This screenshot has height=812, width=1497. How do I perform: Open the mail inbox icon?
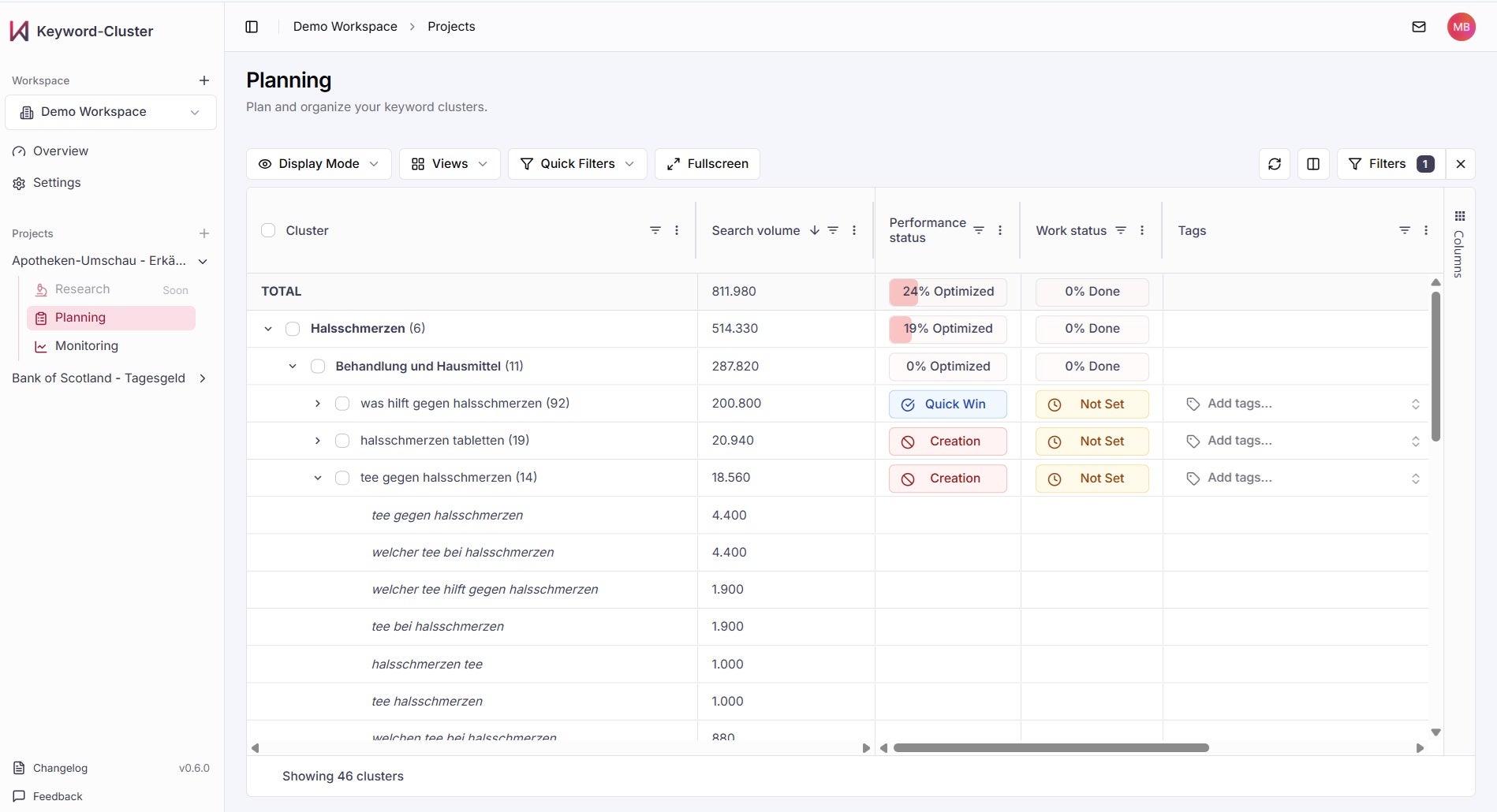click(1418, 27)
